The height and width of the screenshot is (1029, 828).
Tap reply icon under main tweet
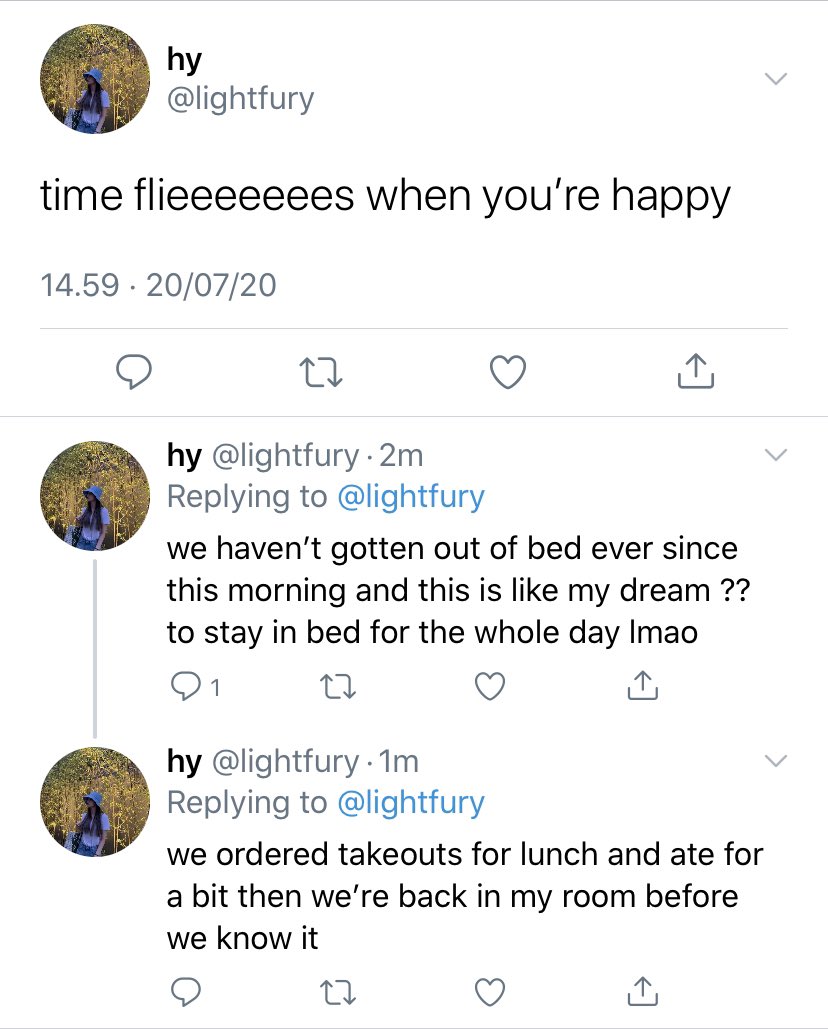pos(134,372)
